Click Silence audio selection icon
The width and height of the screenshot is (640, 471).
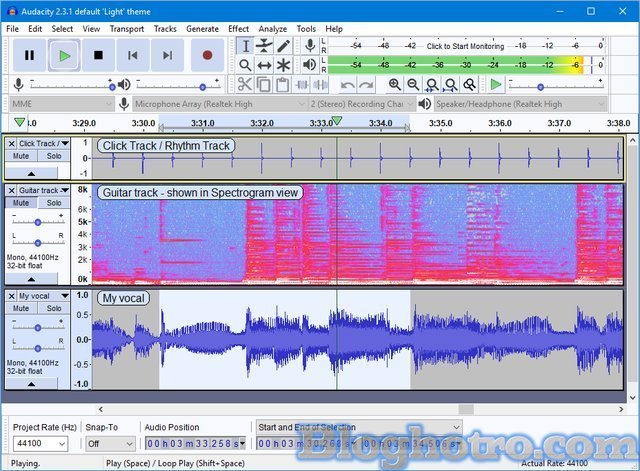[320, 84]
